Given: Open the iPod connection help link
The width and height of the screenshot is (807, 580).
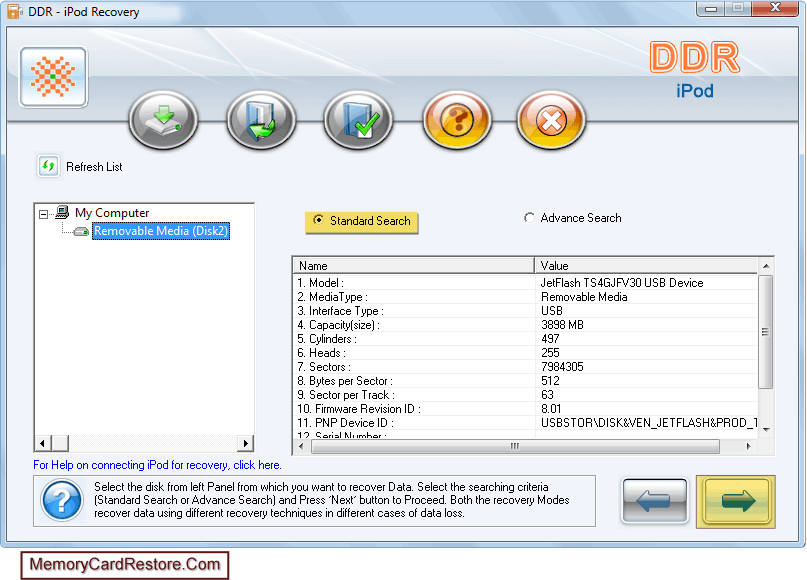Looking at the screenshot, I should point(157,465).
